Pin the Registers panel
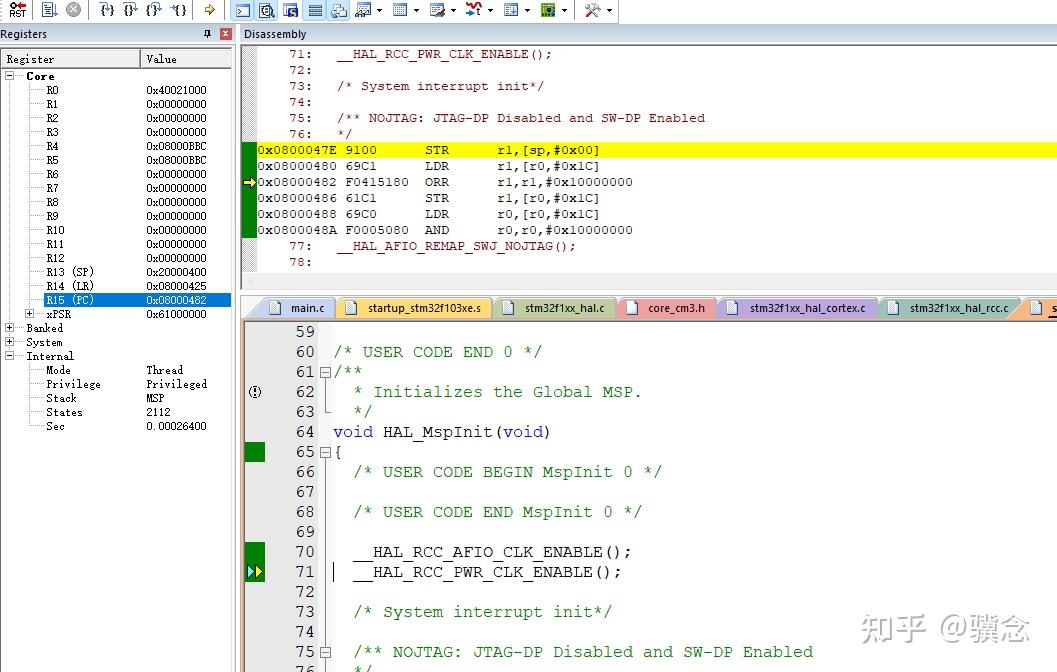 [x=208, y=34]
